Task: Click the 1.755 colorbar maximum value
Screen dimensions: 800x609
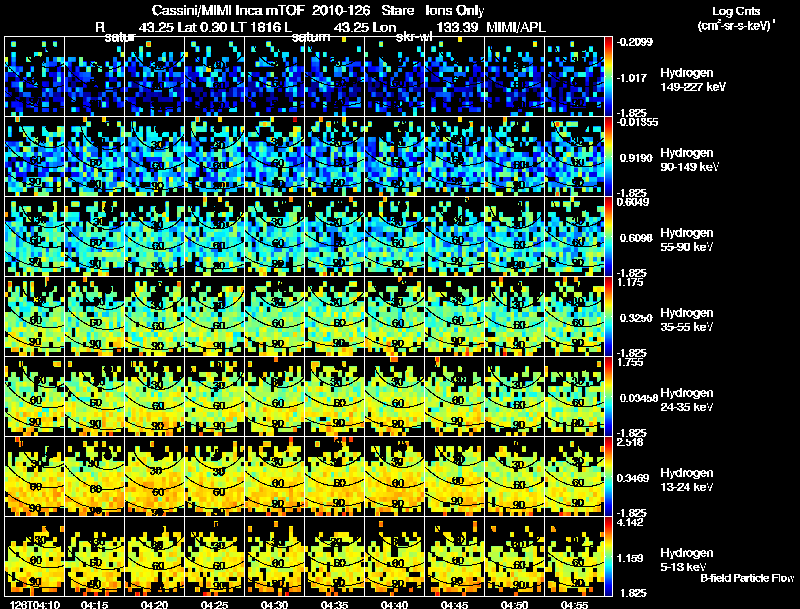Action: 630,362
